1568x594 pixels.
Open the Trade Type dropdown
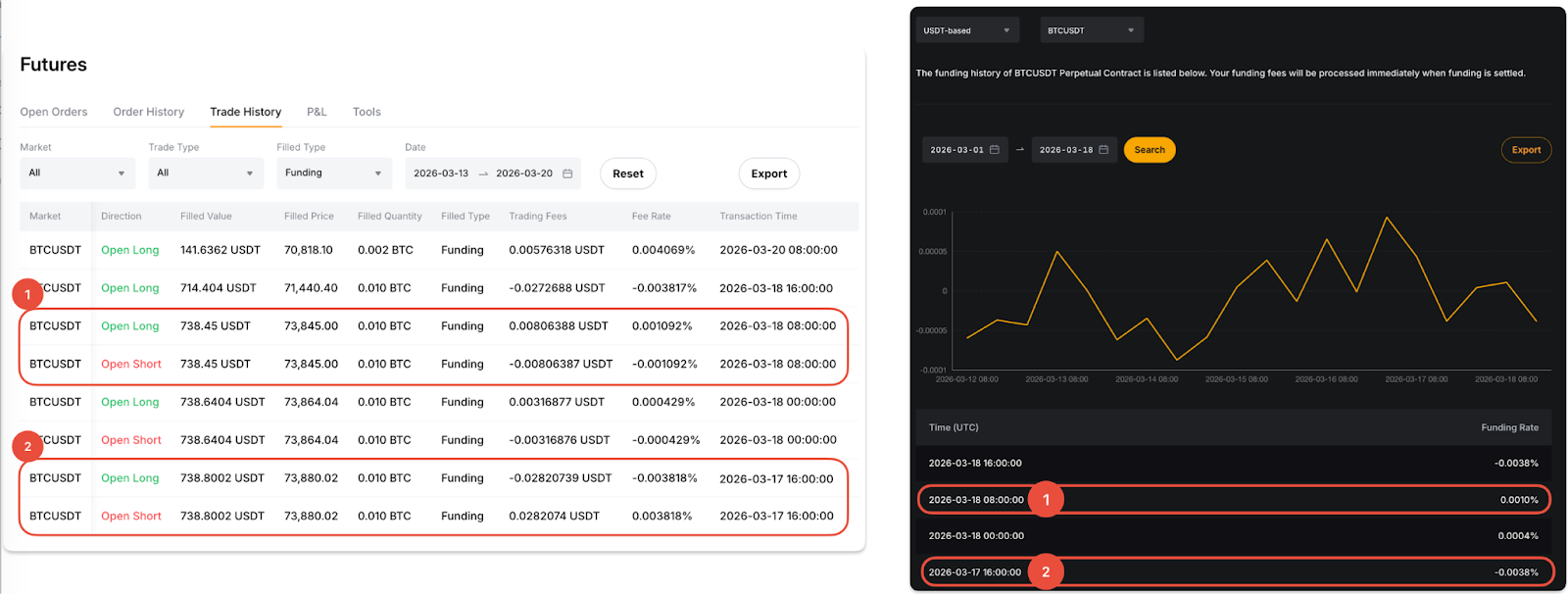coord(206,173)
